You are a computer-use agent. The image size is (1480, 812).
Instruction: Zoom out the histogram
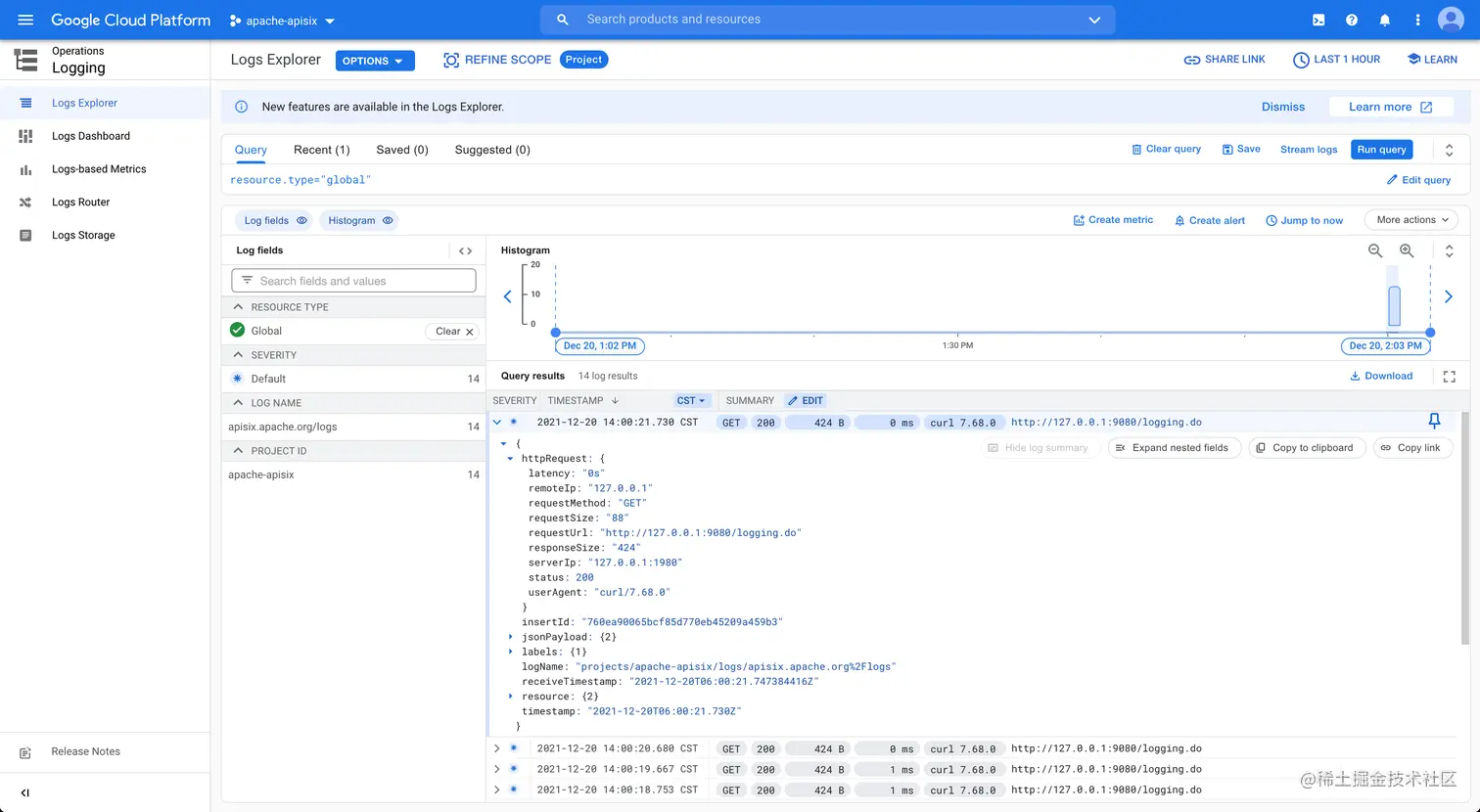1375,250
